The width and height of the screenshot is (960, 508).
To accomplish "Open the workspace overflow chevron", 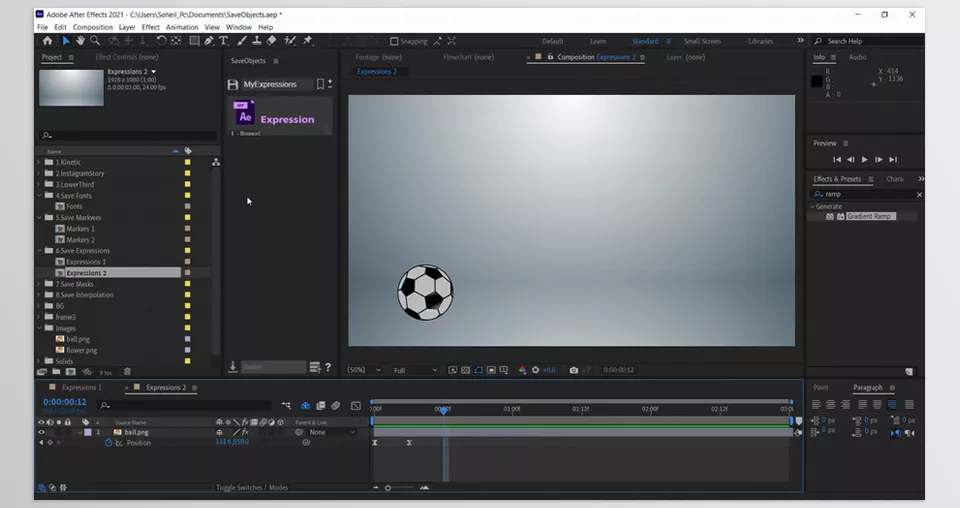I will click(x=800, y=40).
